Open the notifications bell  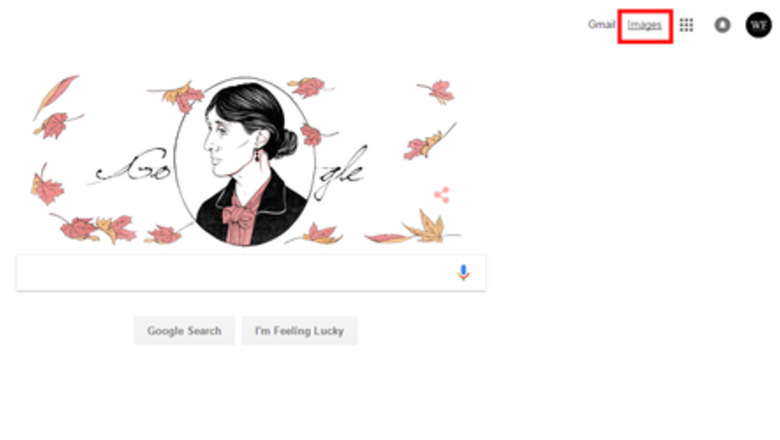[722, 25]
